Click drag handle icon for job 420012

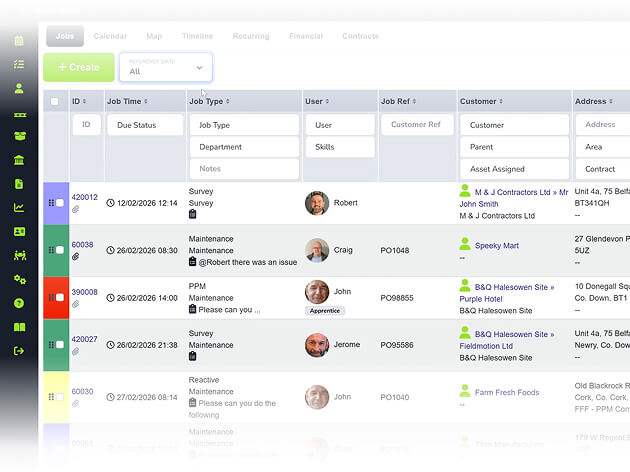(x=51, y=203)
